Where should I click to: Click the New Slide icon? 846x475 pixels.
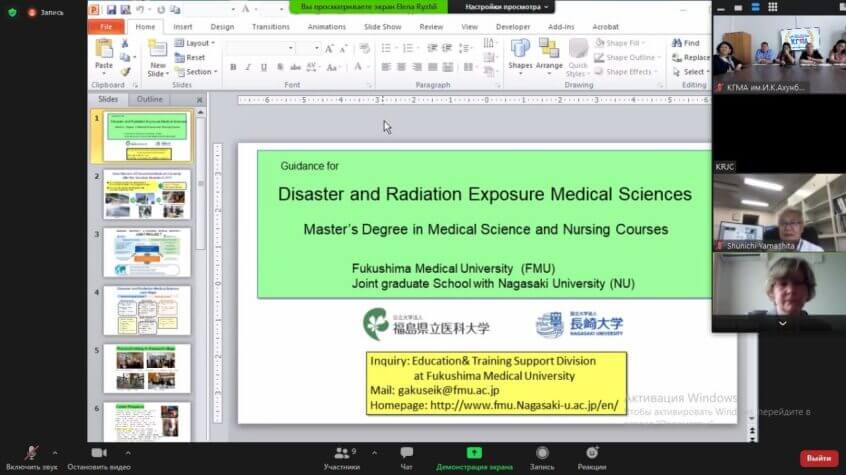click(158, 55)
